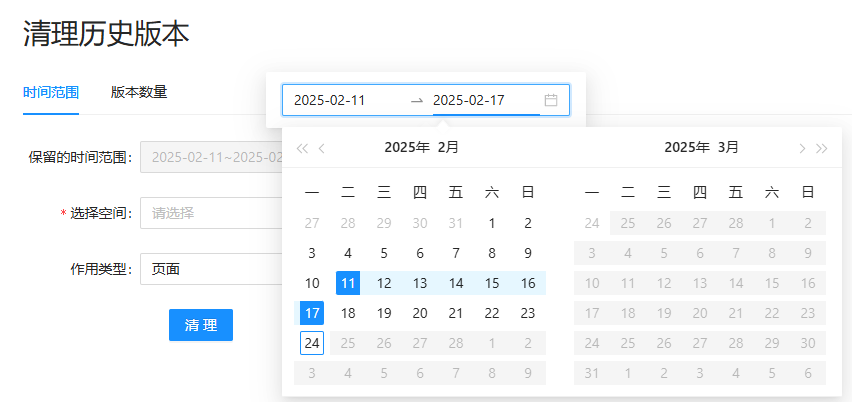Click the 2025年 year label in left panel
The image size is (852, 402).
tap(406, 148)
